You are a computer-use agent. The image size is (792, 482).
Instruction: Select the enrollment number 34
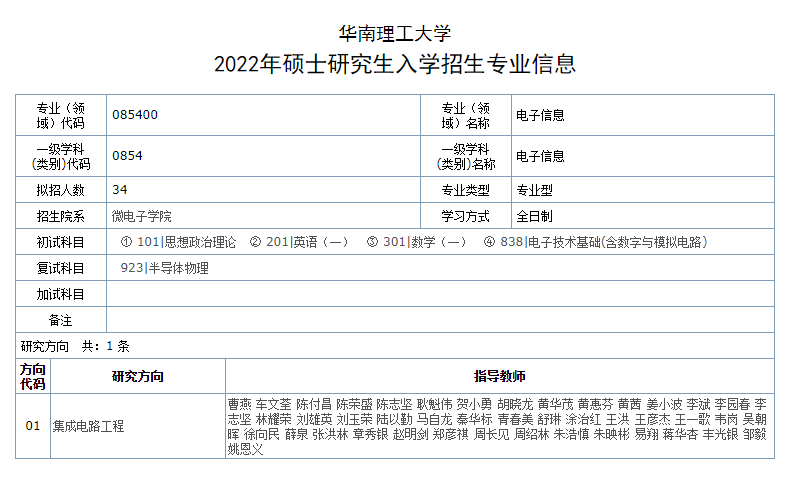(x=120, y=189)
